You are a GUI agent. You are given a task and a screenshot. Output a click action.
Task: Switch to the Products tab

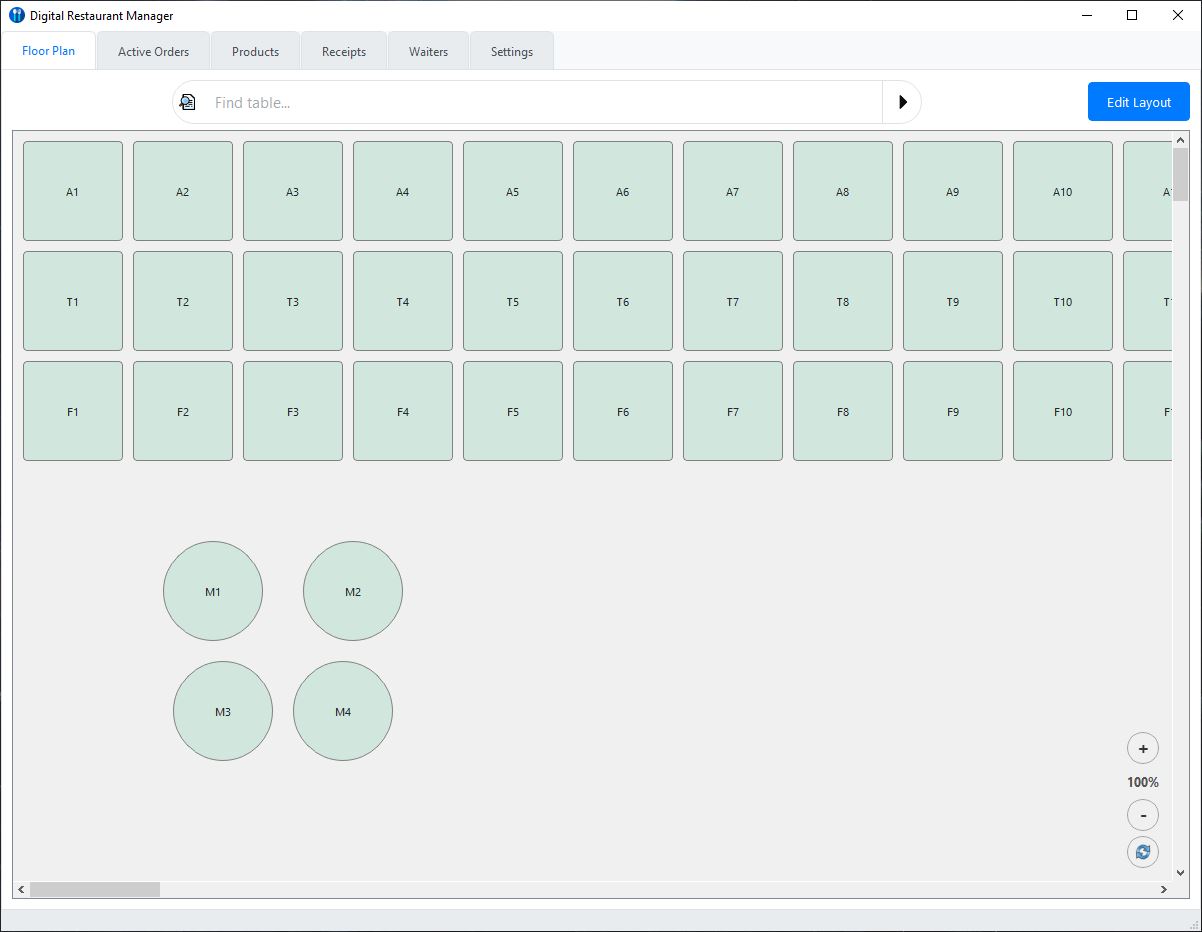(x=255, y=52)
